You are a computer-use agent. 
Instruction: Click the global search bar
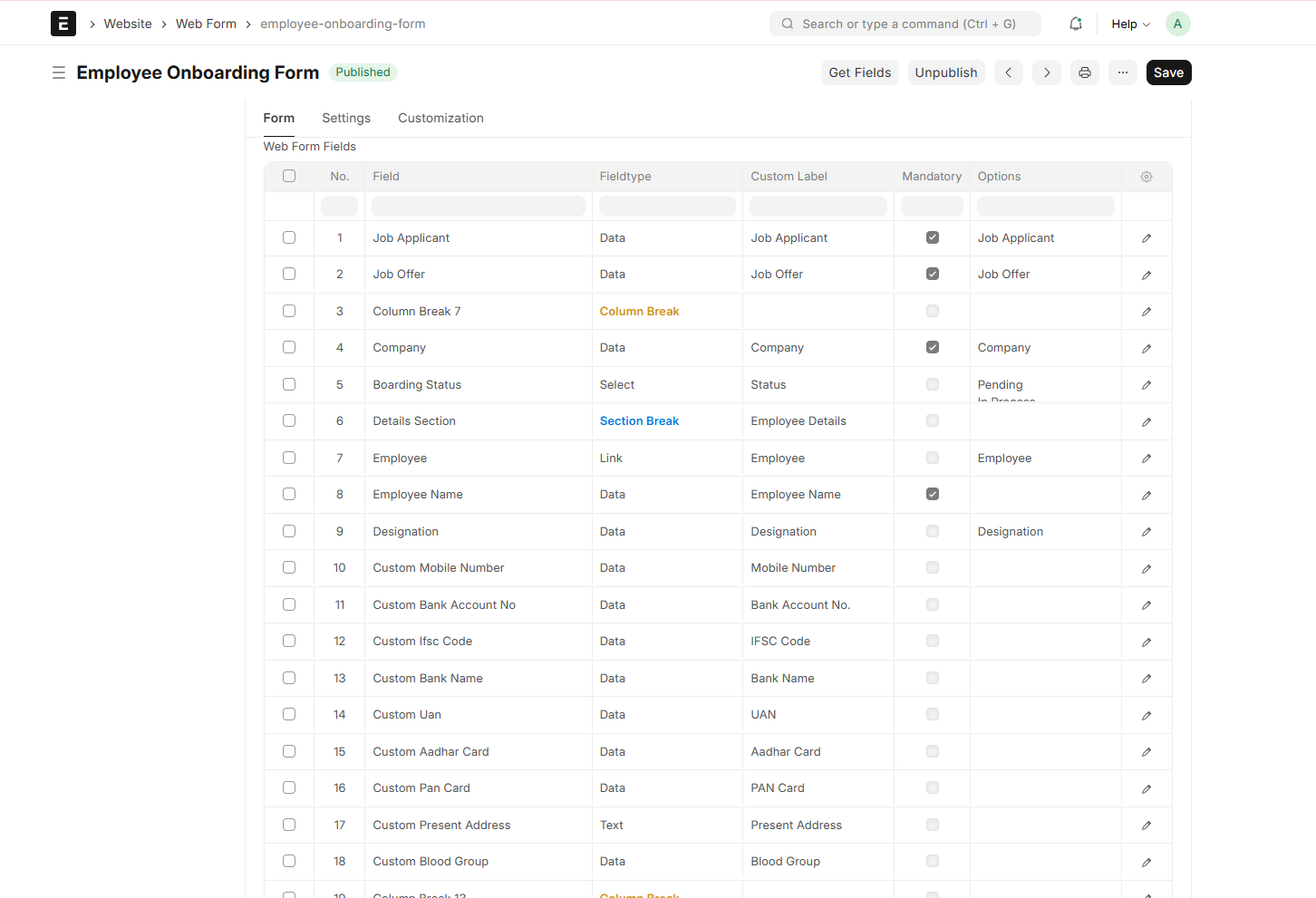905,24
